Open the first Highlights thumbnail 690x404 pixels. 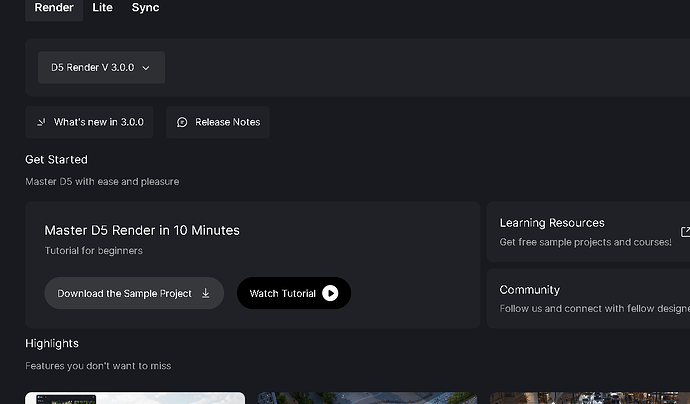pos(135,398)
